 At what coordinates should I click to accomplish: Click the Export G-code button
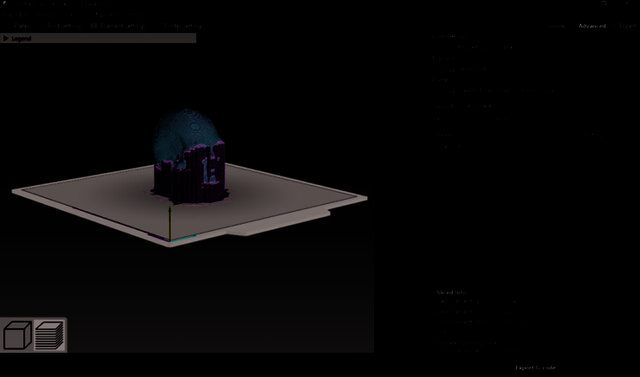pos(535,368)
